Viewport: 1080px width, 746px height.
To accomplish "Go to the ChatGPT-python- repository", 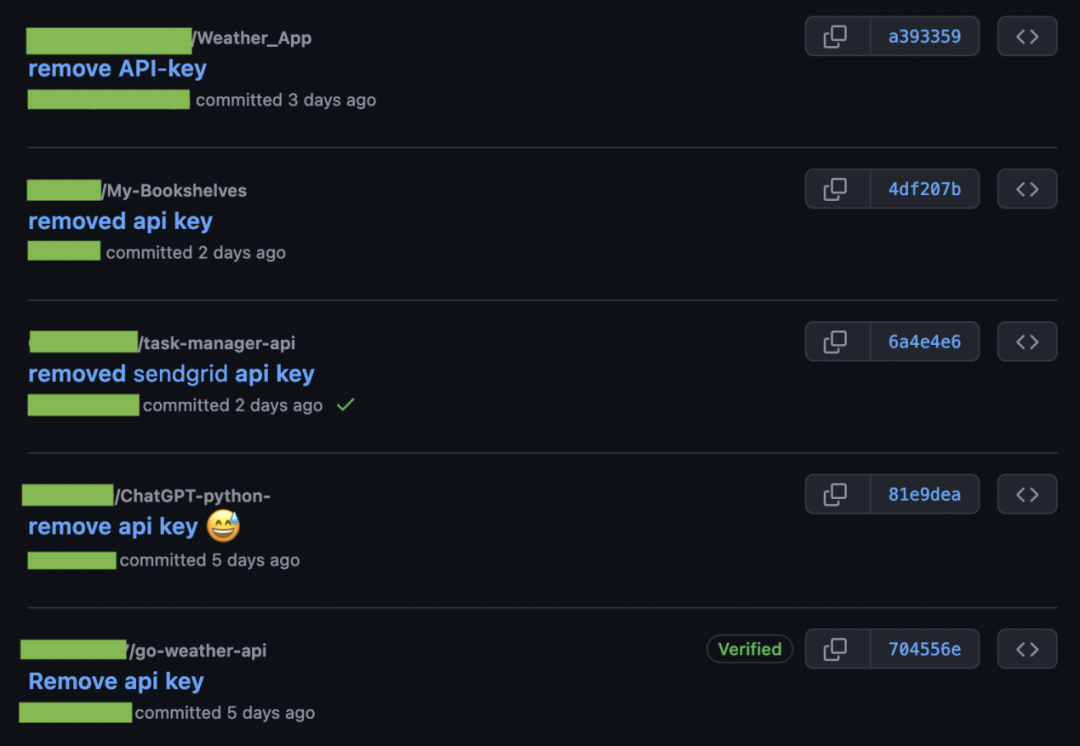I will [195, 497].
